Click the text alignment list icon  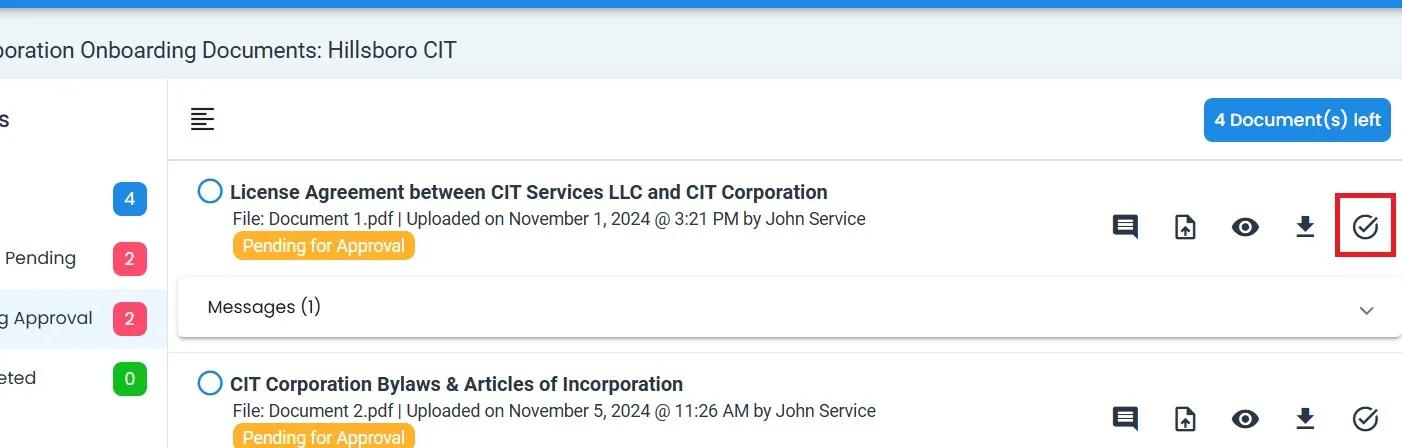(203, 119)
